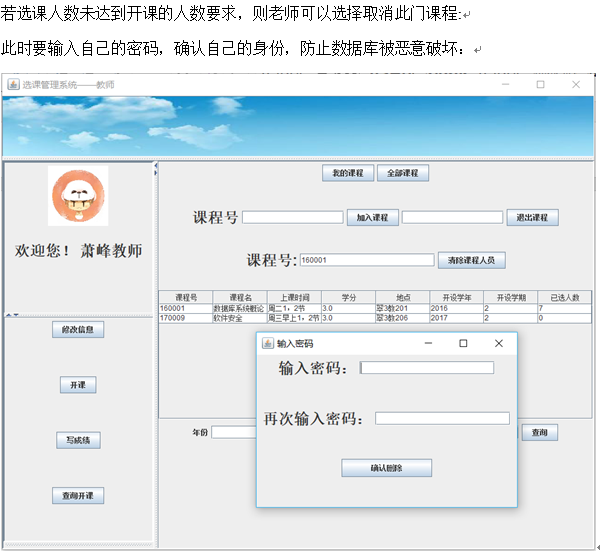The height and width of the screenshot is (557, 600).
Task: Select the 数据库系统概论 course cell
Action: 240,308
